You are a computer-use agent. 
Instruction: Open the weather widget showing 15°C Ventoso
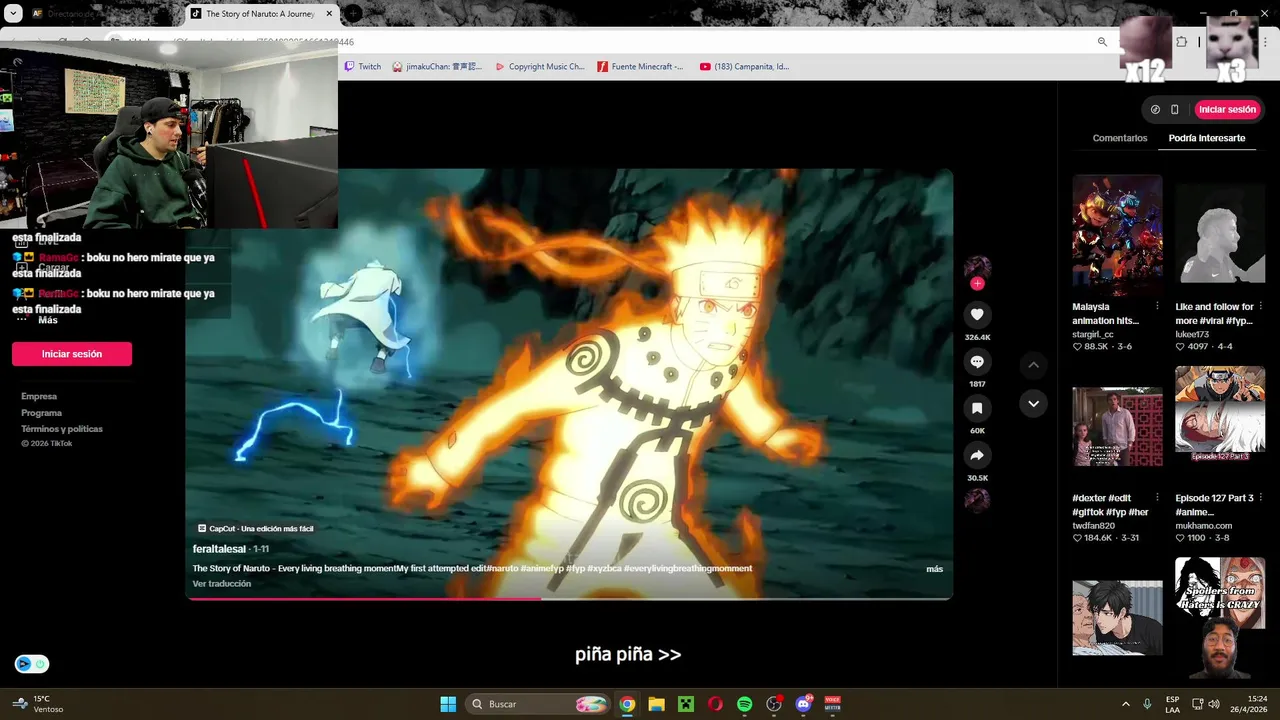40,704
